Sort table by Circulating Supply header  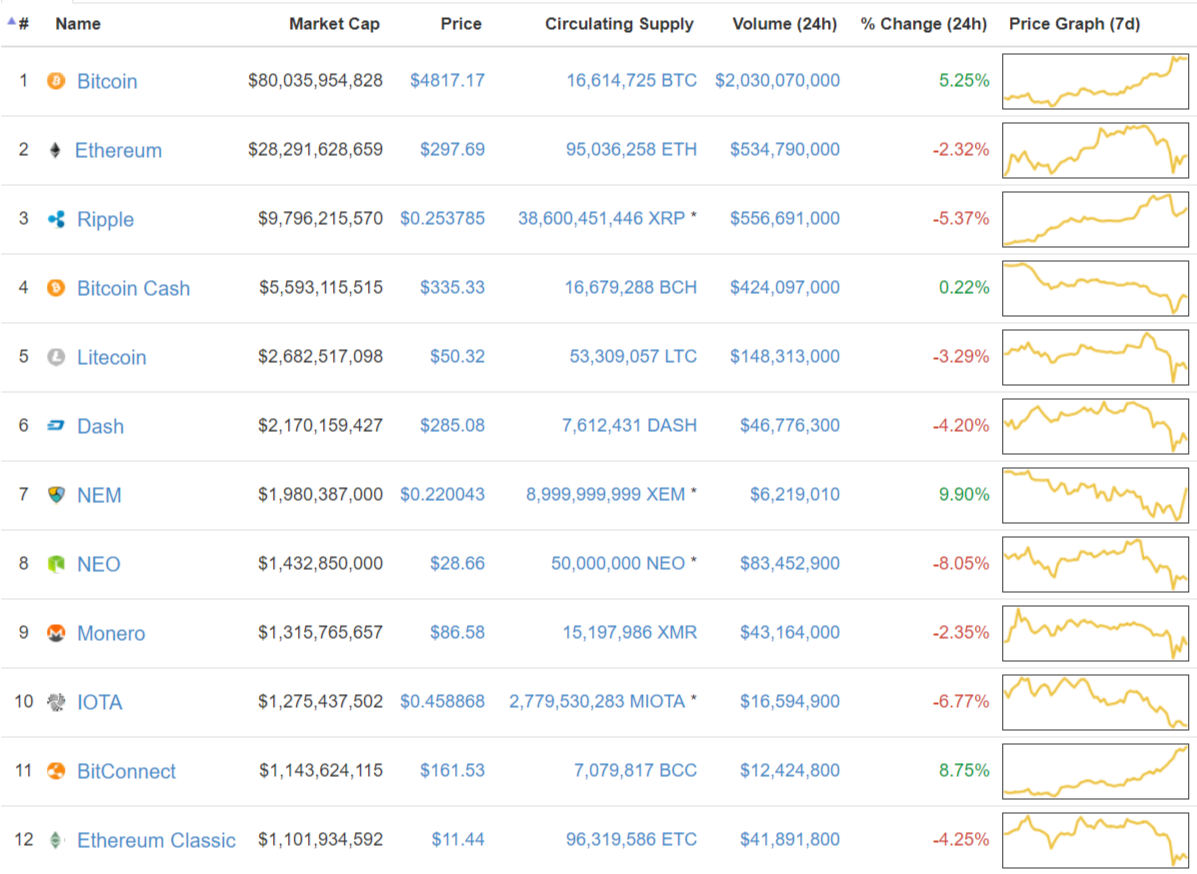pos(619,24)
